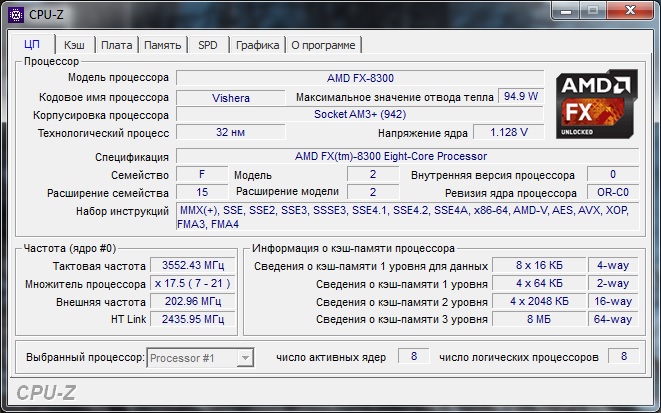Click the 8 МБ L3 cache value
The height and width of the screenshot is (413, 661).
tap(539, 319)
